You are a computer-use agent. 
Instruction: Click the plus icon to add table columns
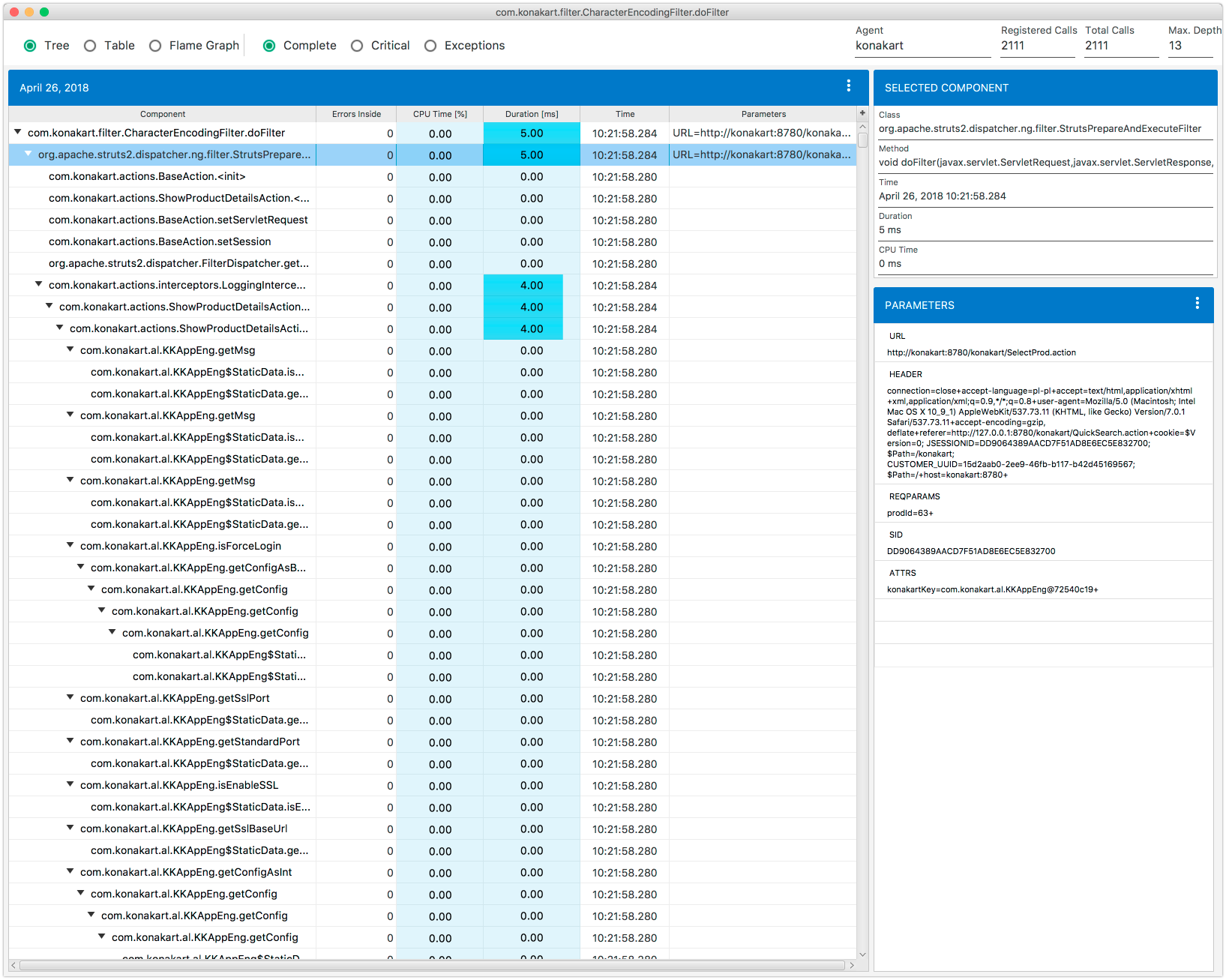point(862,113)
